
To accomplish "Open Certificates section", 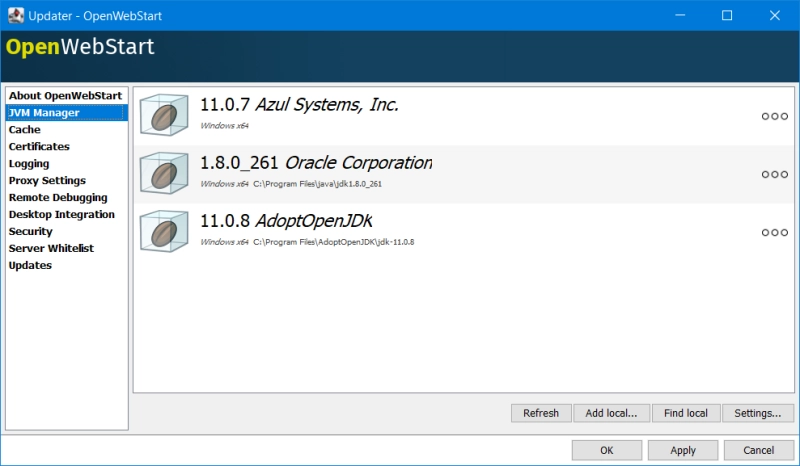I will click(x=66, y=146).
